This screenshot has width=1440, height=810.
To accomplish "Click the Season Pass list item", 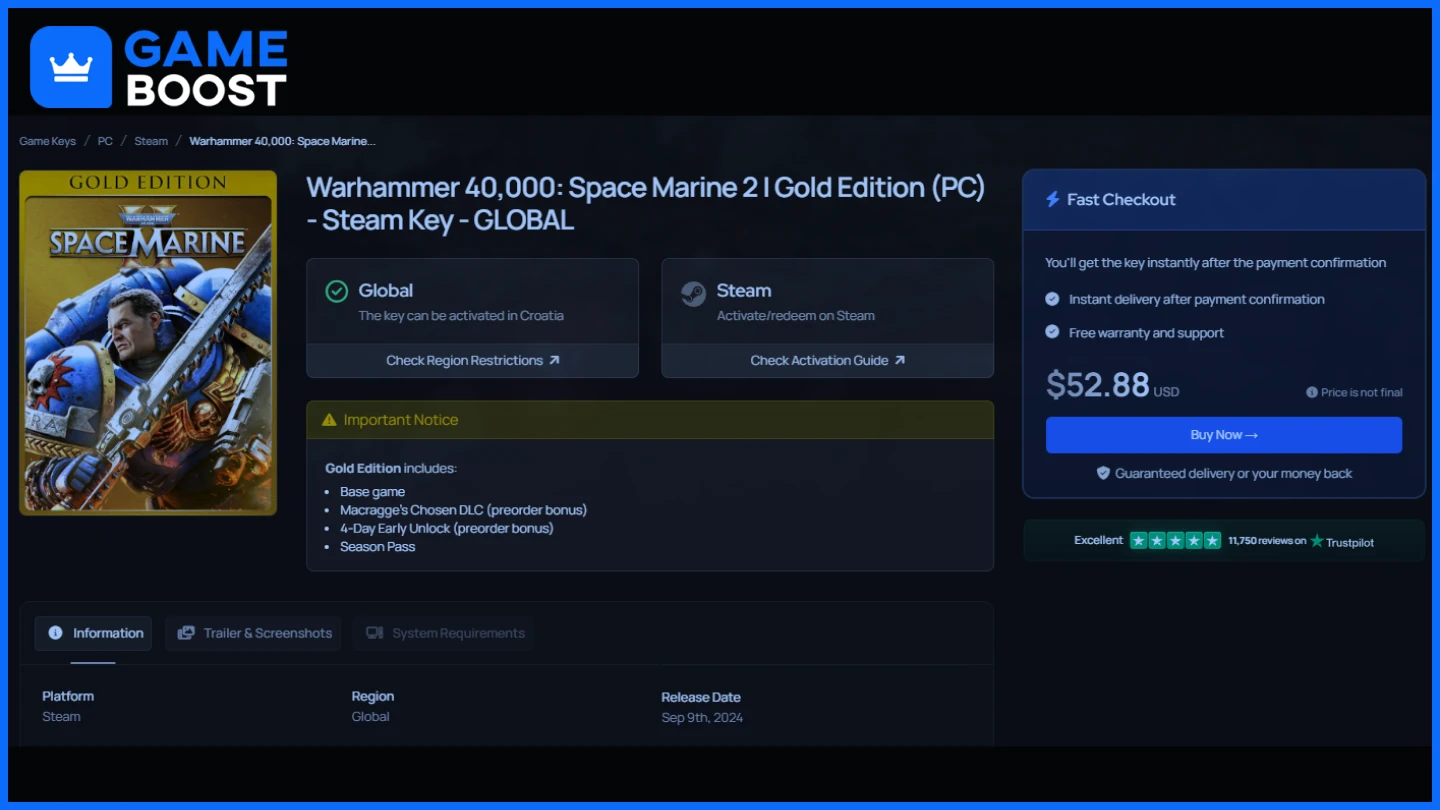I will [x=377, y=546].
